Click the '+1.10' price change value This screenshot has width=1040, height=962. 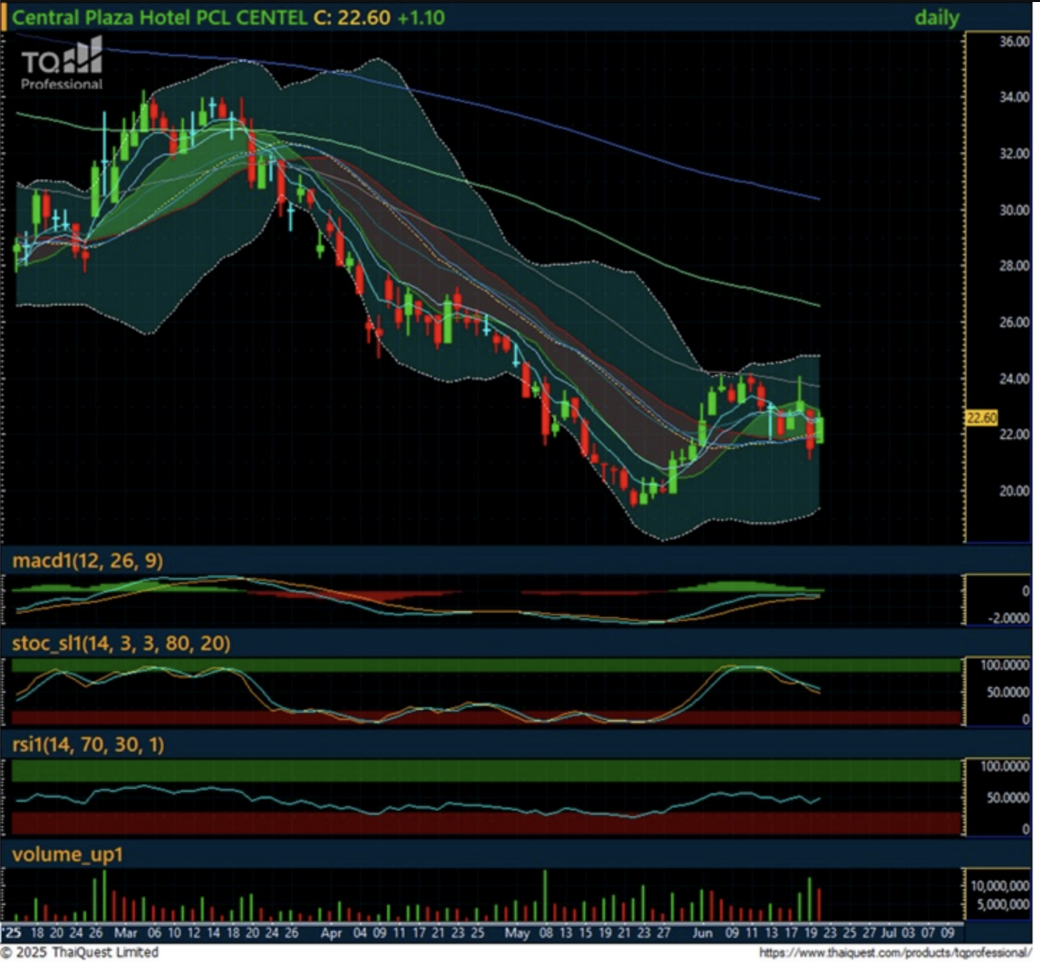pyautogui.click(x=421, y=17)
